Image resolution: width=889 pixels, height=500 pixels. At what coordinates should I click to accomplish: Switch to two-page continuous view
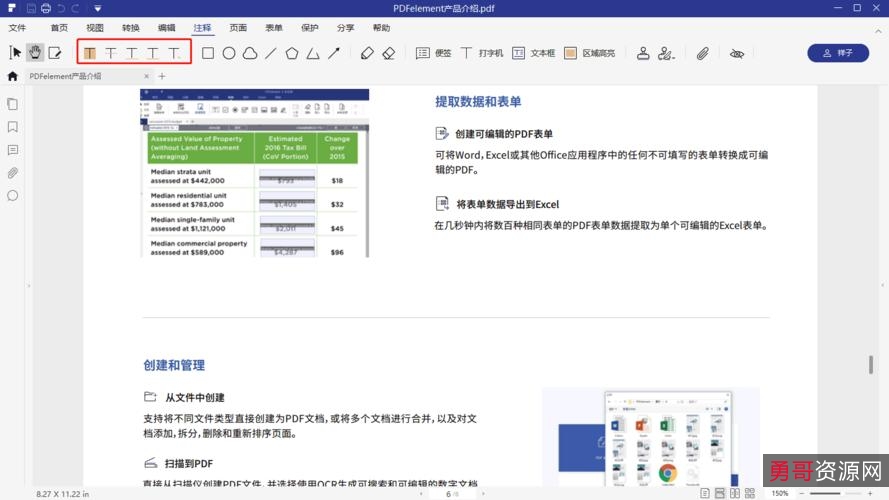click(750, 493)
